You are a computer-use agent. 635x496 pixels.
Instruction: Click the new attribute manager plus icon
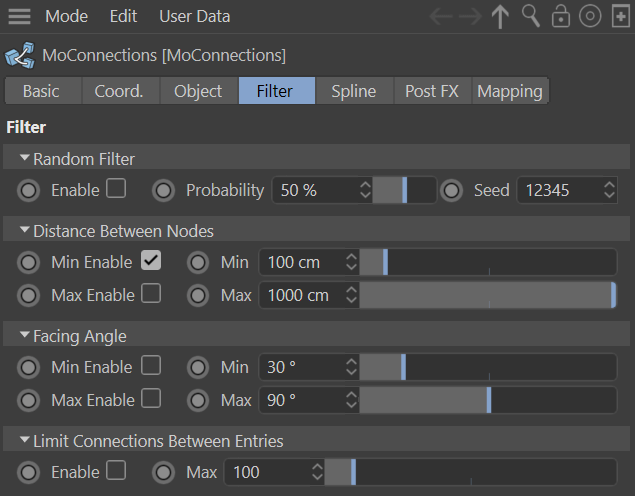point(620,17)
